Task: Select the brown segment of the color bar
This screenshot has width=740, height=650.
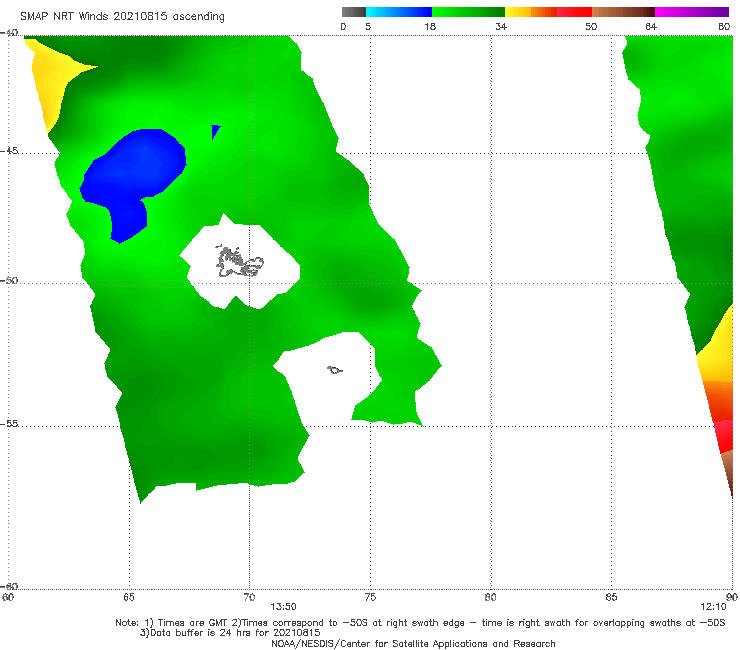Action: tap(623, 12)
